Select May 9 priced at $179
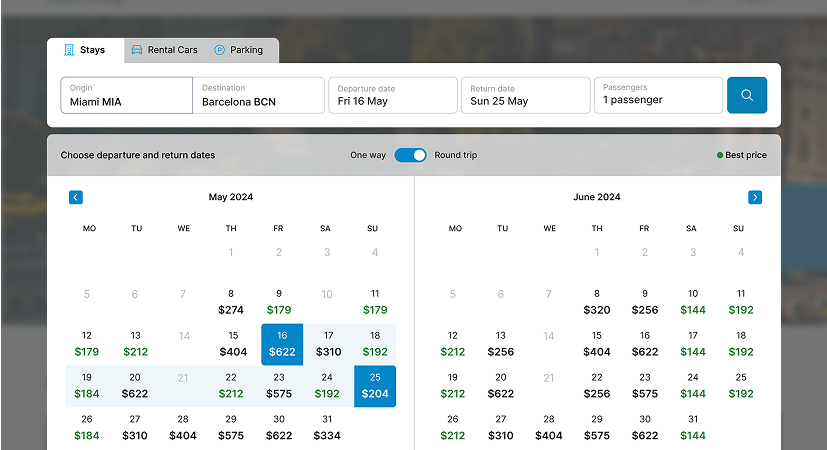Image resolution: width=827 pixels, height=450 pixels. 279,302
